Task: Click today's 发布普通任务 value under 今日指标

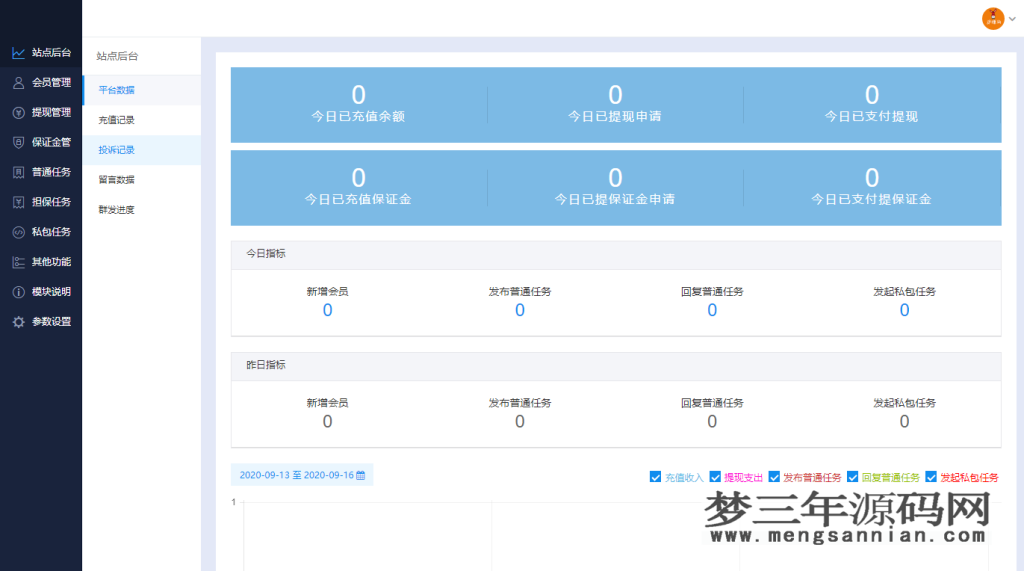Action: 520,310
